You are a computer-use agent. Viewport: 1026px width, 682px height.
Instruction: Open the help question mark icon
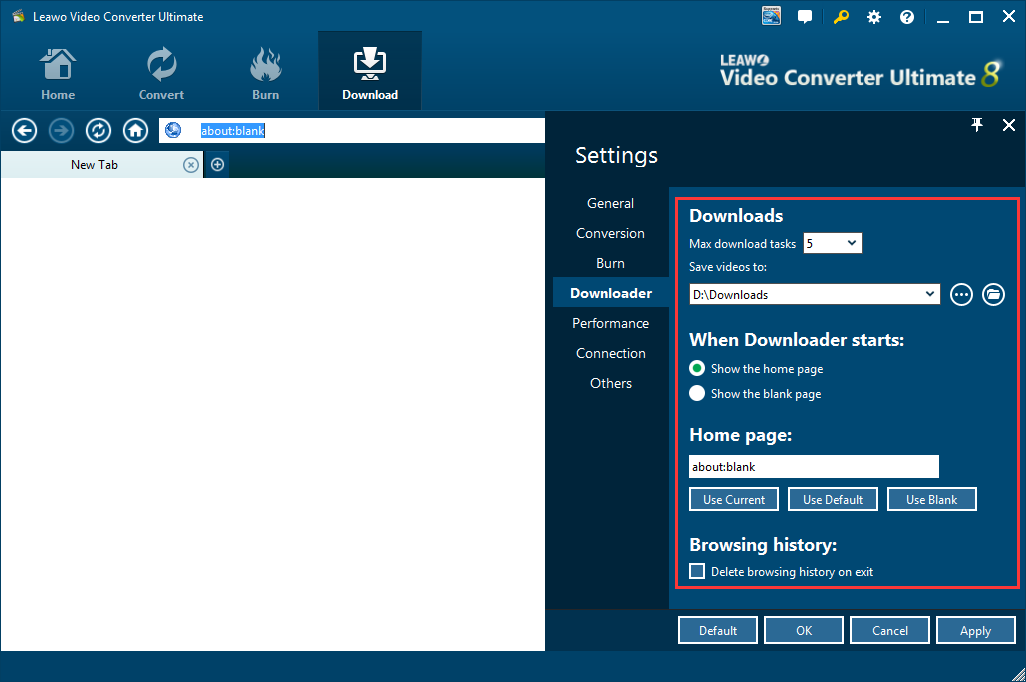pos(907,17)
